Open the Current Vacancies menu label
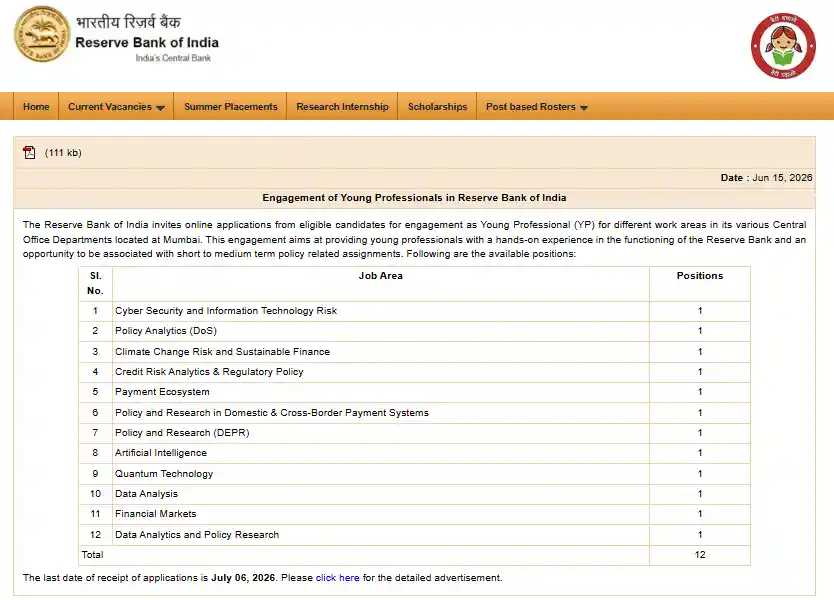This screenshot has height=600, width=834. 110,106
